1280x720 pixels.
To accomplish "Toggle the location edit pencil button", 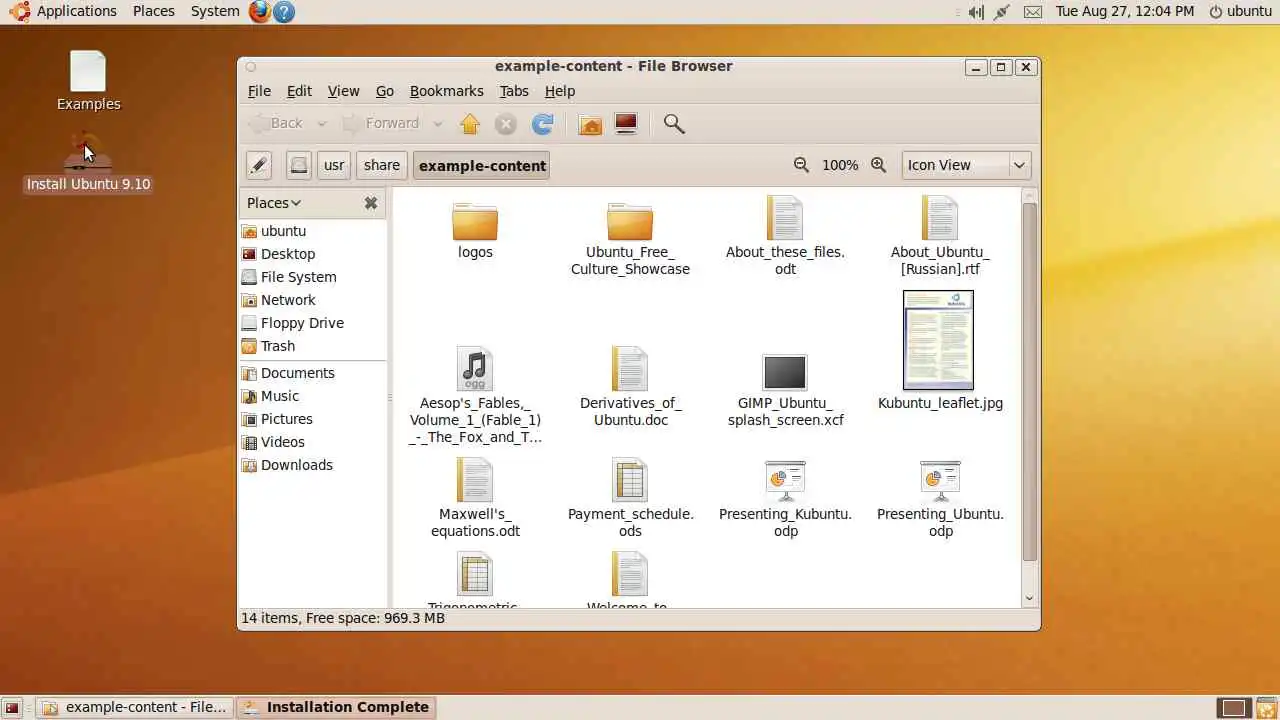I will coord(259,165).
